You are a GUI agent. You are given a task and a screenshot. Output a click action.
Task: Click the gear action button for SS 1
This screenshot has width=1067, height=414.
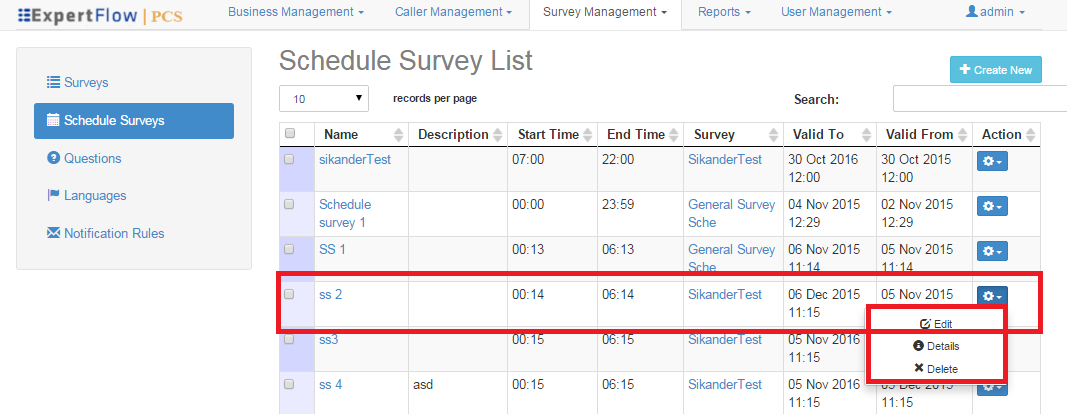(991, 250)
